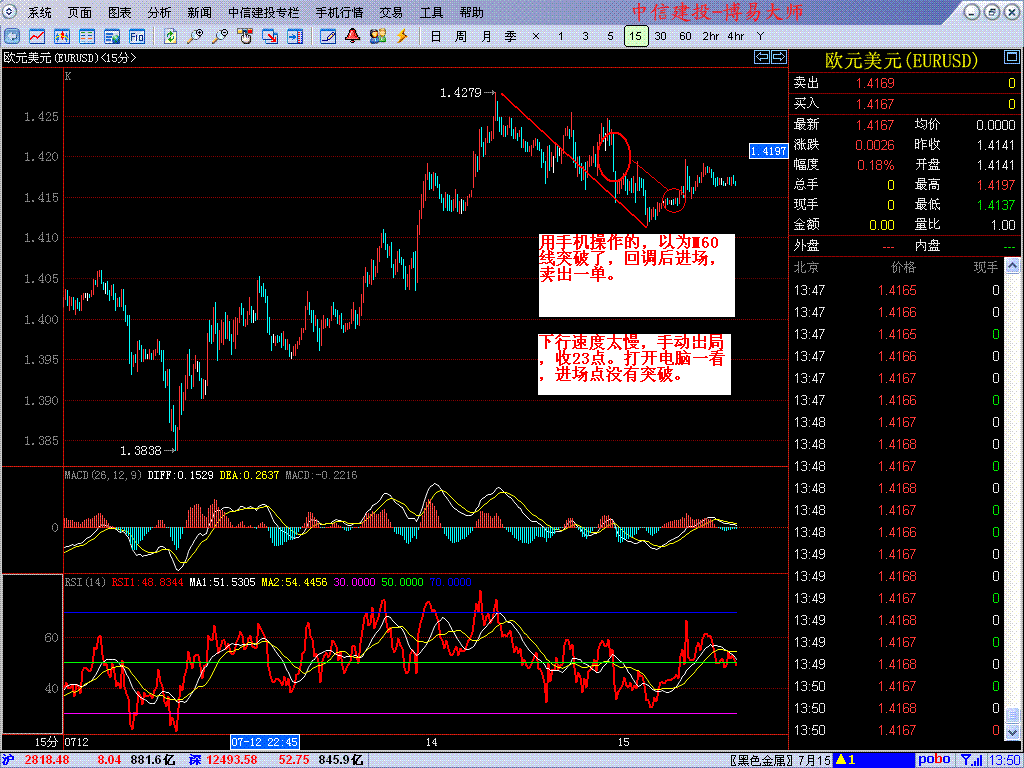Click the 1.4197 price axis label
Image resolution: width=1024 pixels, height=768 pixels.
[x=768, y=151]
